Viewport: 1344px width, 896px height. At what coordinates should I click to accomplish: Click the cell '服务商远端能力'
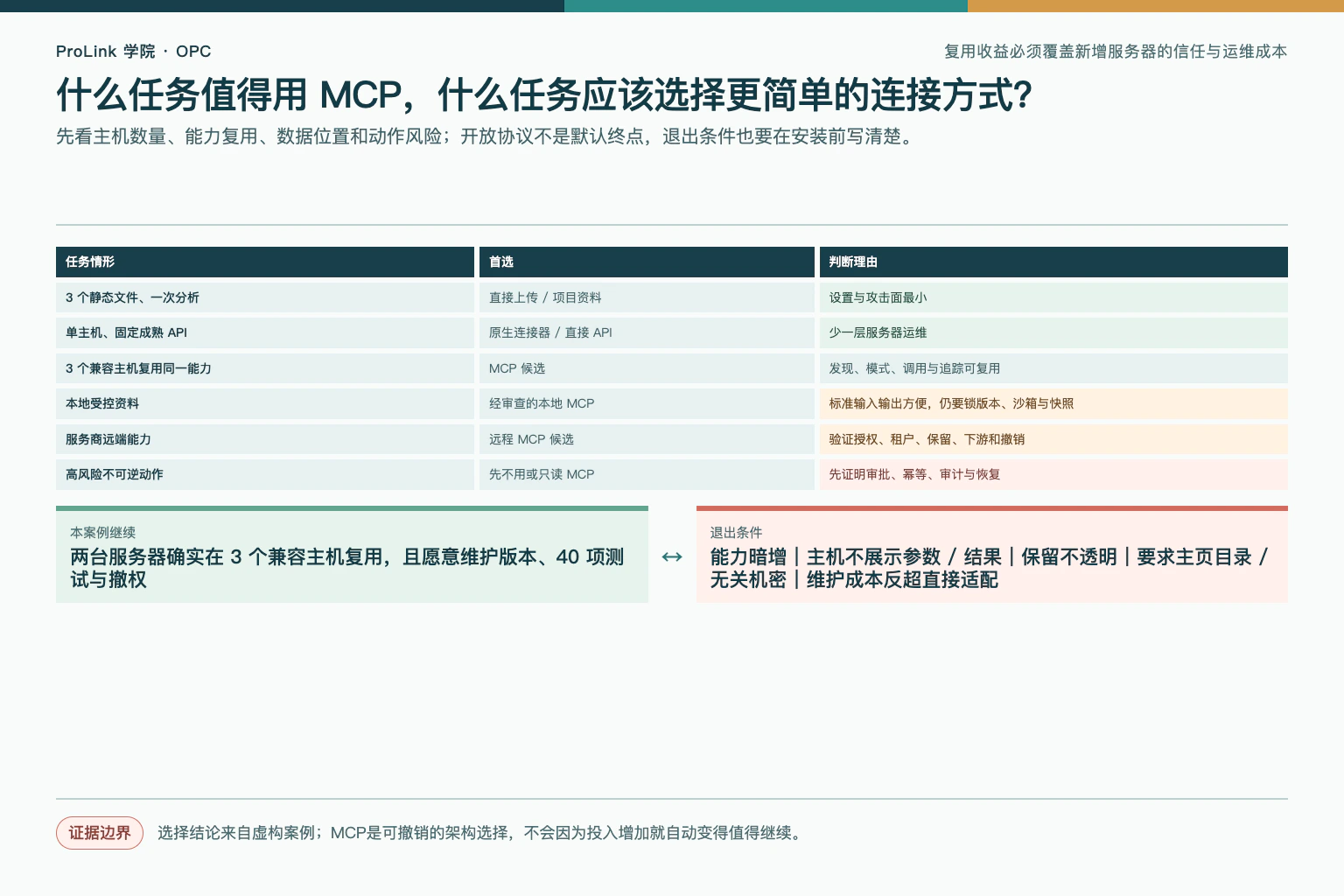[x=265, y=439]
